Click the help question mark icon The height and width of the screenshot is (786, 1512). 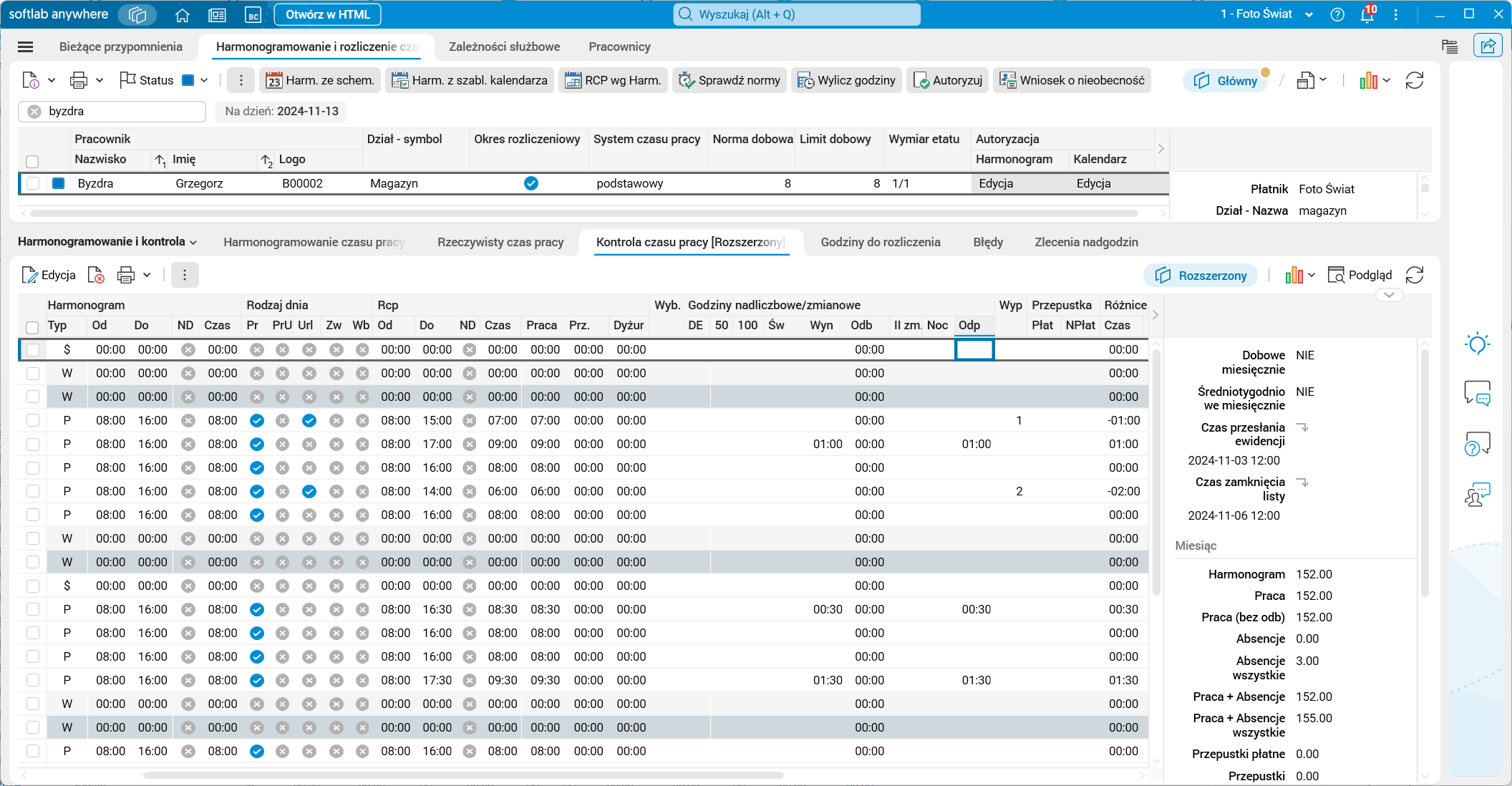[x=1337, y=14]
